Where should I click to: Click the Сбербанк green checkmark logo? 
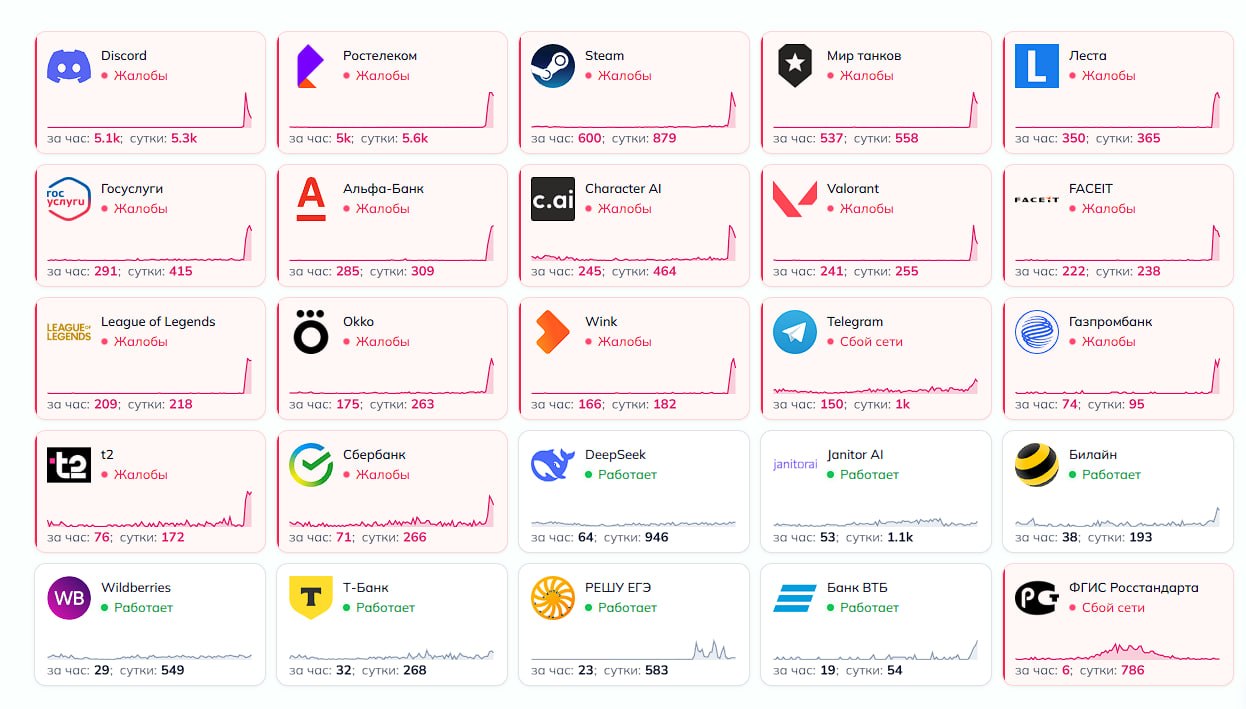(311, 465)
